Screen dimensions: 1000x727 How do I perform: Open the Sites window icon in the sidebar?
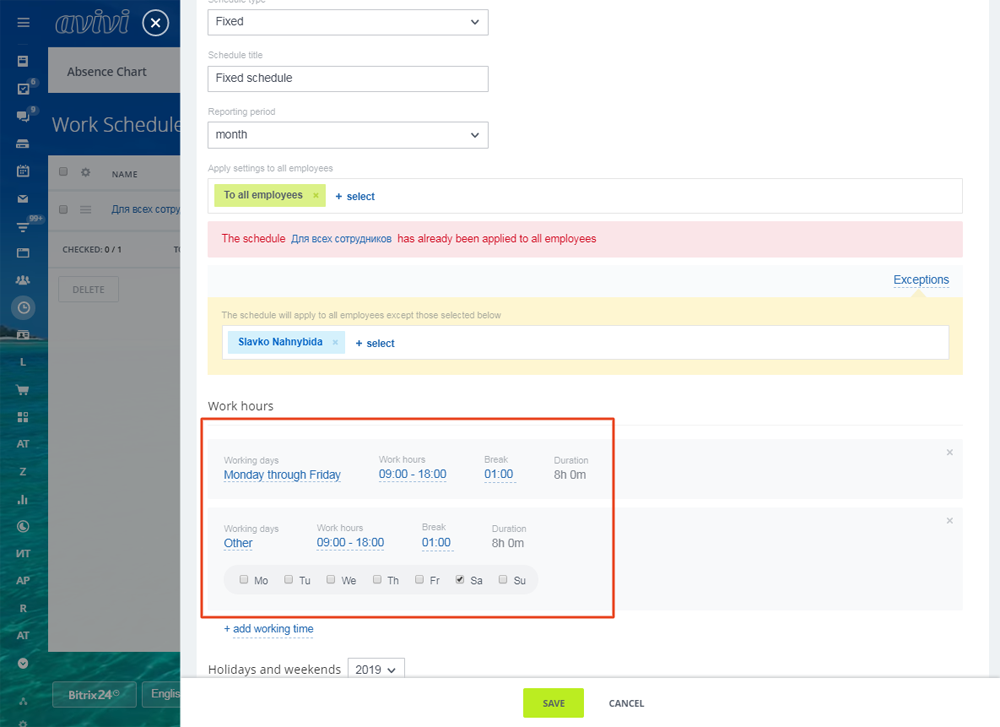click(23, 253)
